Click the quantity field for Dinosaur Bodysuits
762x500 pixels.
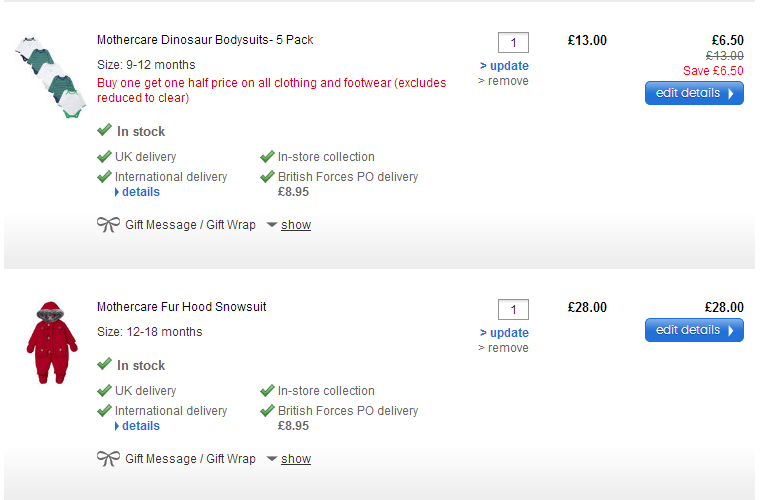pyautogui.click(x=513, y=42)
